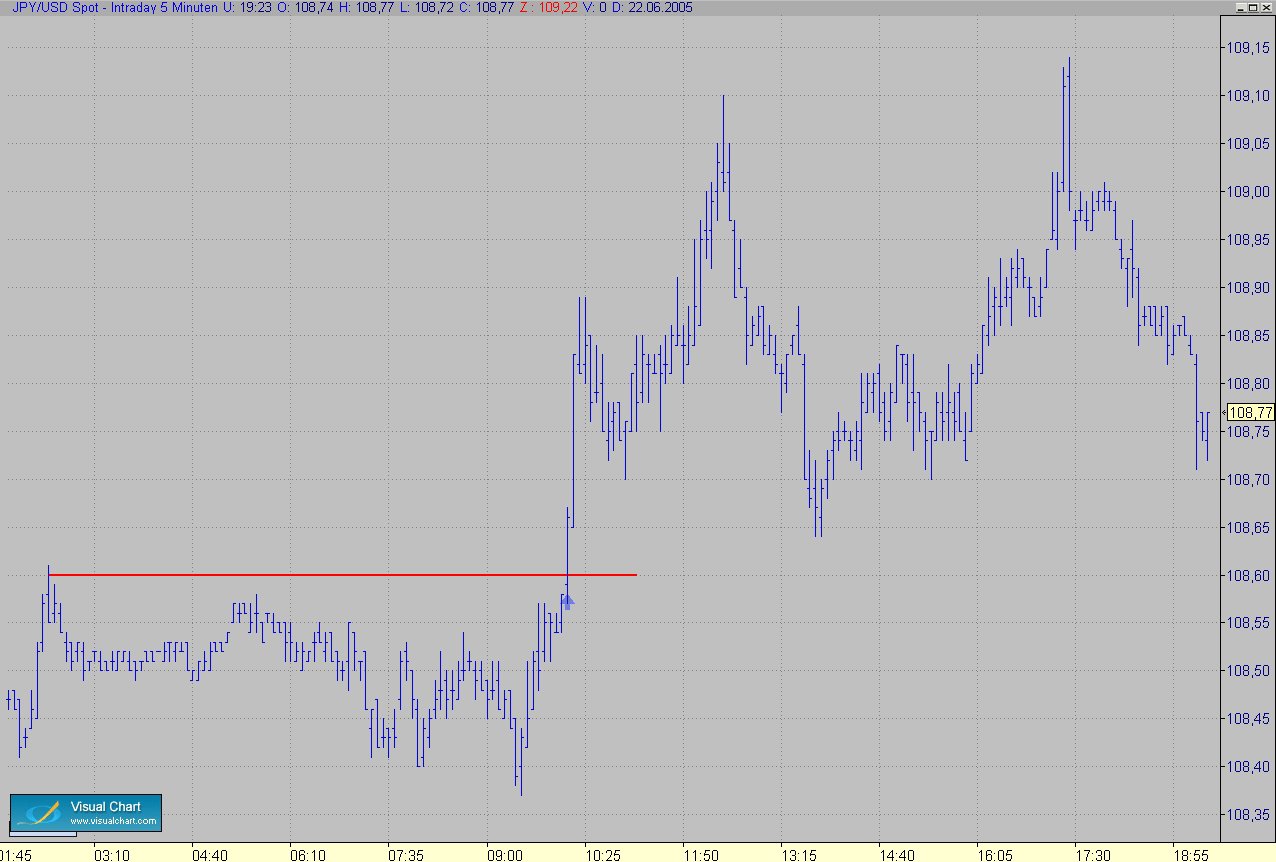Click the 11:50 time axis label

(700, 855)
